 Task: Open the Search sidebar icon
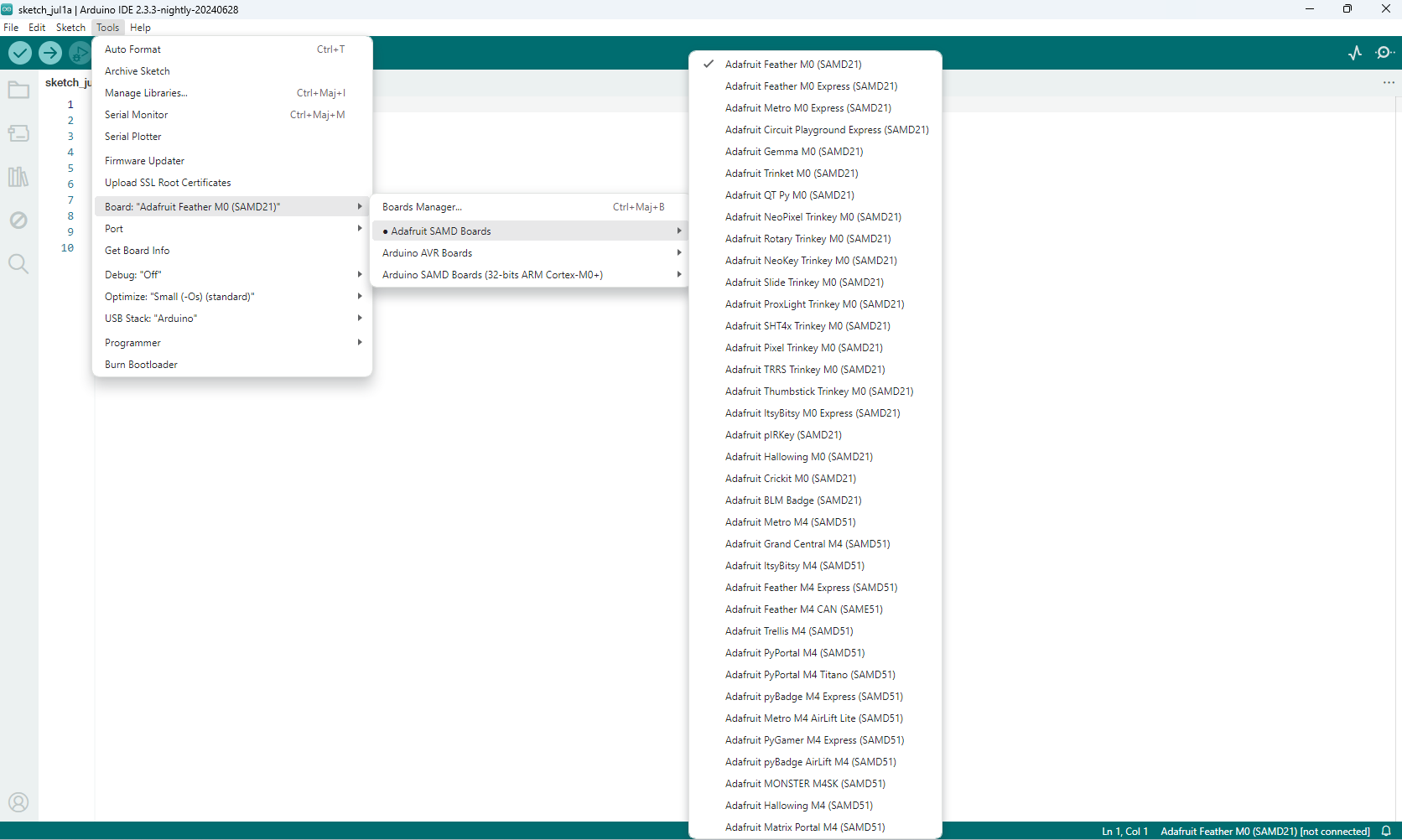pos(18,264)
